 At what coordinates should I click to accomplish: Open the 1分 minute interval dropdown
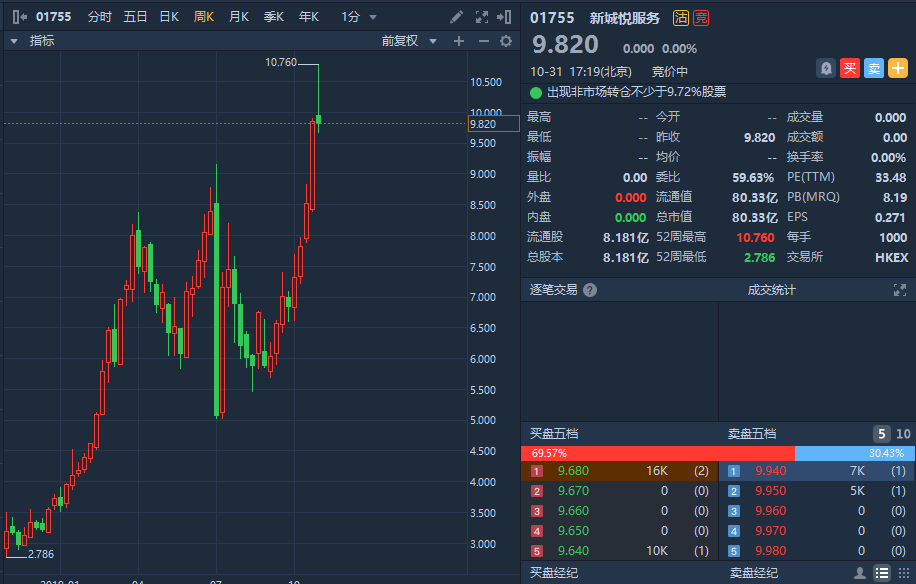pyautogui.click(x=359, y=17)
